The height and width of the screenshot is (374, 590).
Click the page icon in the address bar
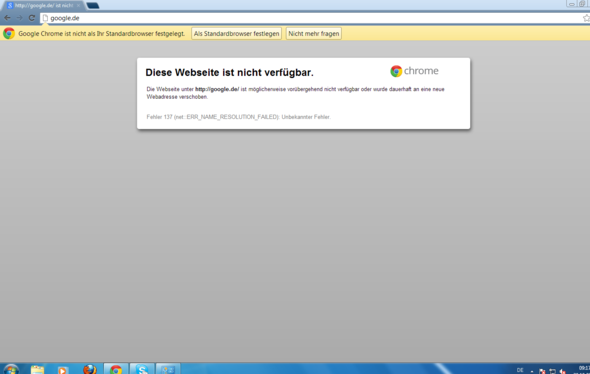coord(45,18)
